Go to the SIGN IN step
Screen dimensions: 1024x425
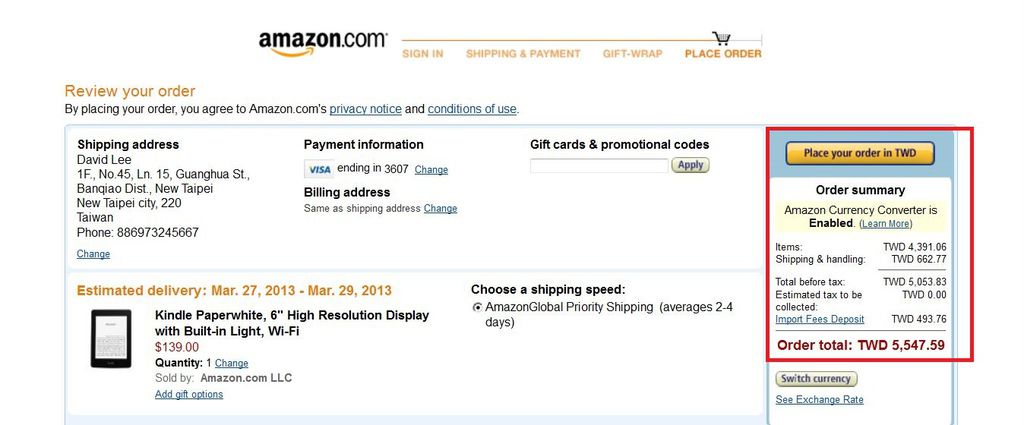[423, 54]
